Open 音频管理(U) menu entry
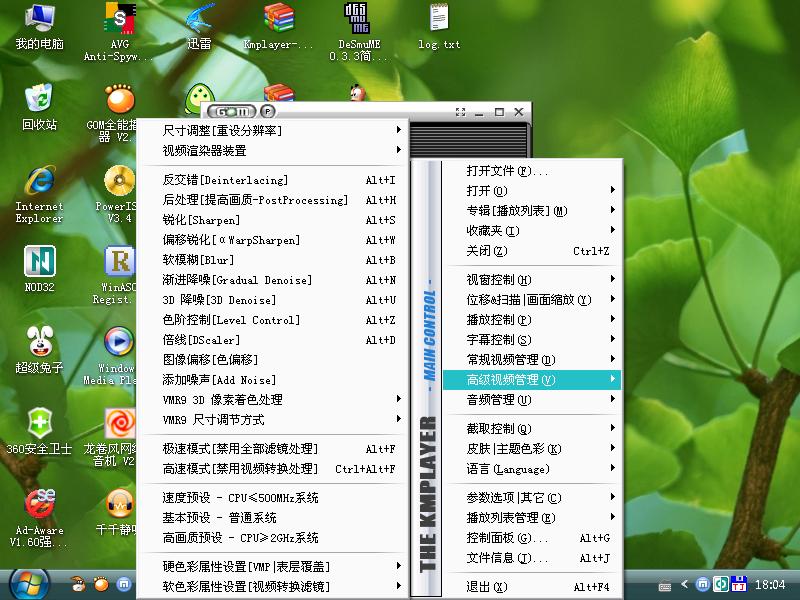Image resolution: width=800 pixels, height=600 pixels. [x=532, y=399]
